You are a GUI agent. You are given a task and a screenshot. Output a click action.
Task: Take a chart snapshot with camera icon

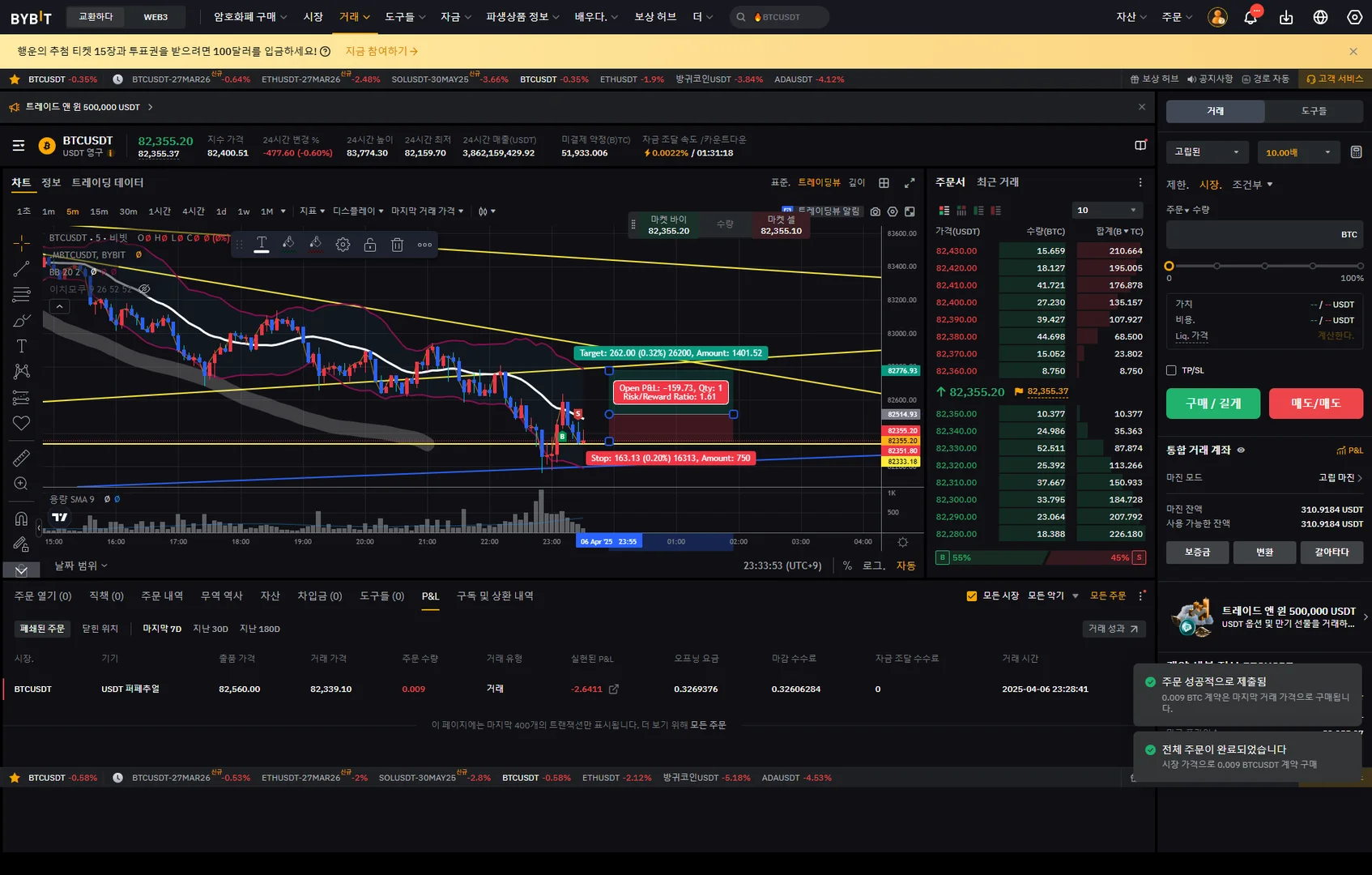(x=876, y=211)
